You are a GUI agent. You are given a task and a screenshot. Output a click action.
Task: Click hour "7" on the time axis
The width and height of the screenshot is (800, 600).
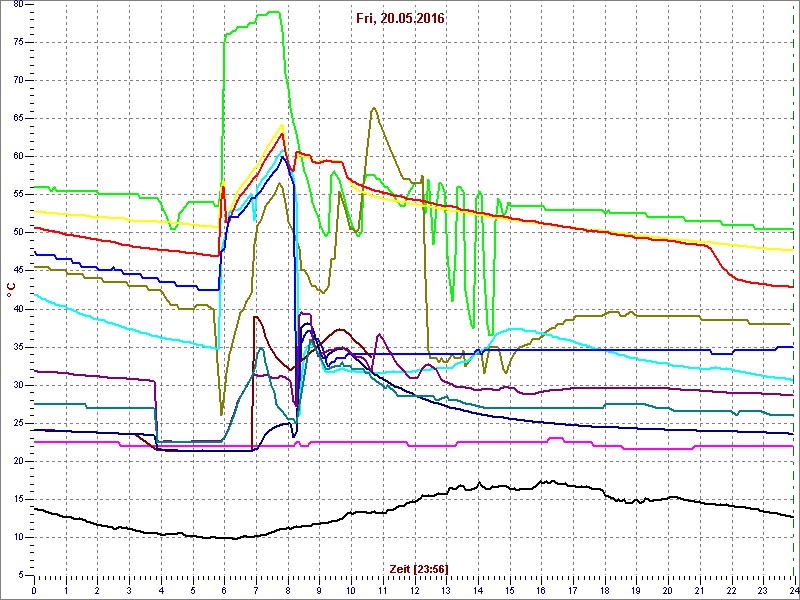tap(256, 590)
